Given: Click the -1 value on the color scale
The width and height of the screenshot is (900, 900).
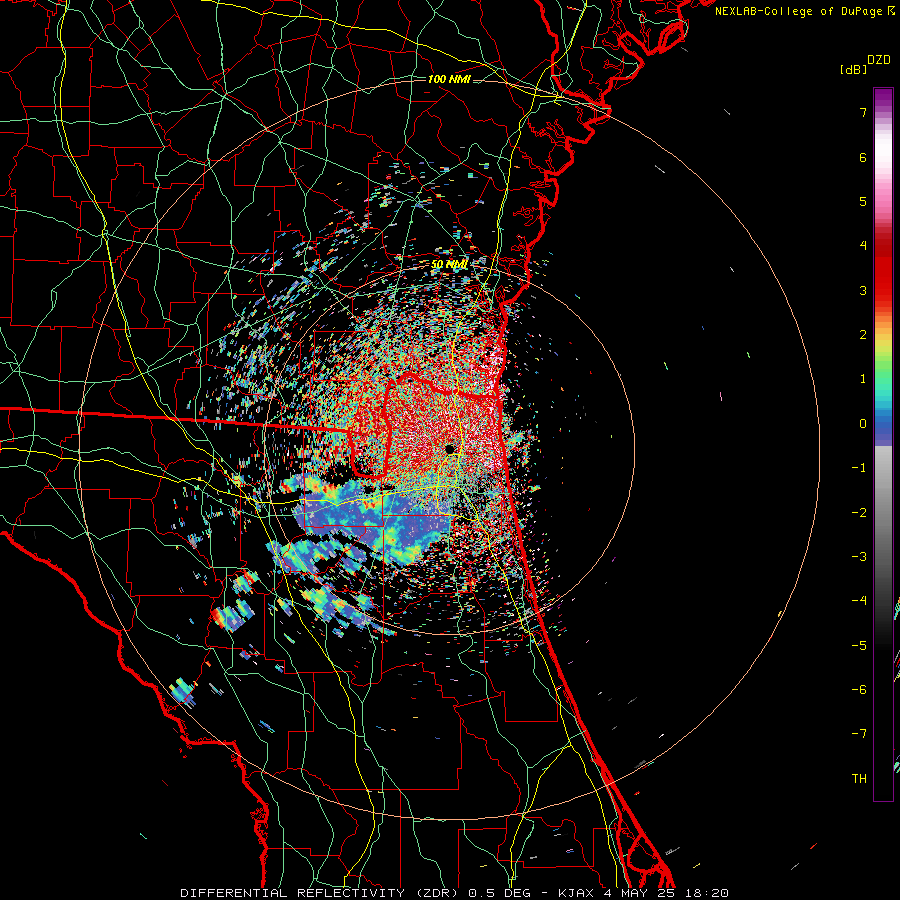Looking at the screenshot, I should click(859, 468).
